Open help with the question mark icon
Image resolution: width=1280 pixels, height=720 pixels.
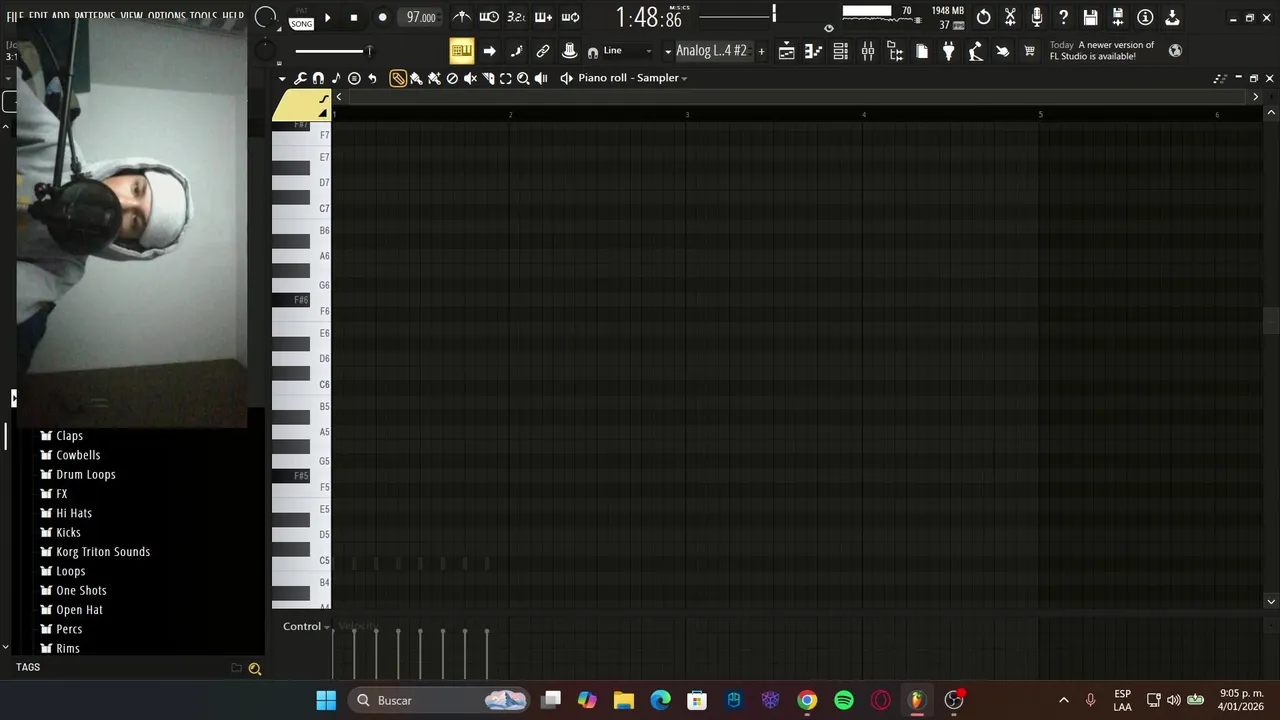point(1064,17)
